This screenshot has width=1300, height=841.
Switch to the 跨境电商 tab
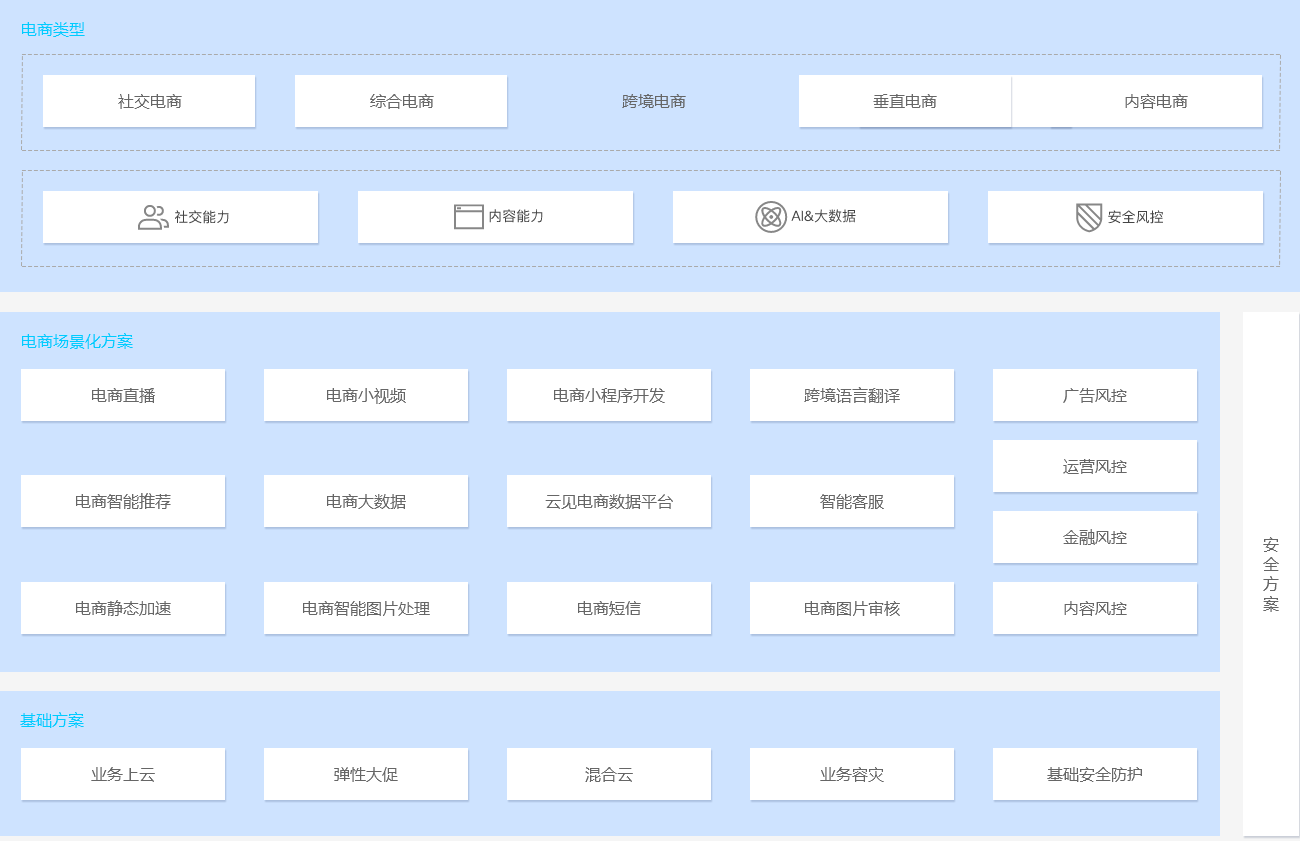(x=653, y=101)
